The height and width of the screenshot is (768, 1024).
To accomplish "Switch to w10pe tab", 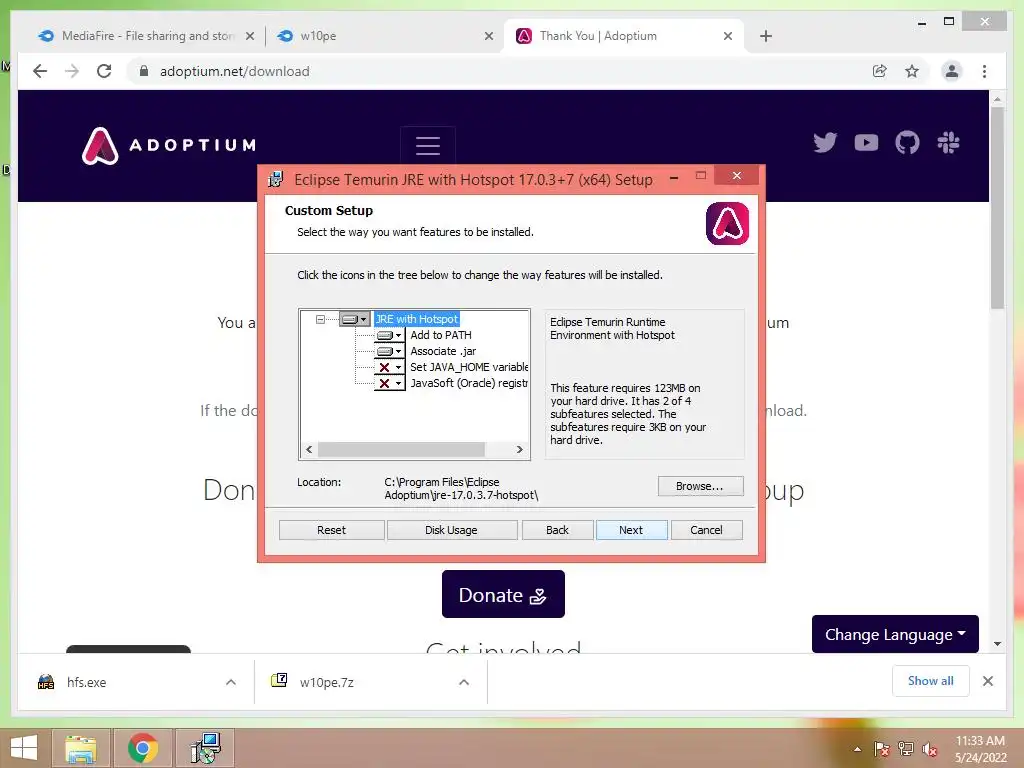I will pyautogui.click(x=385, y=36).
